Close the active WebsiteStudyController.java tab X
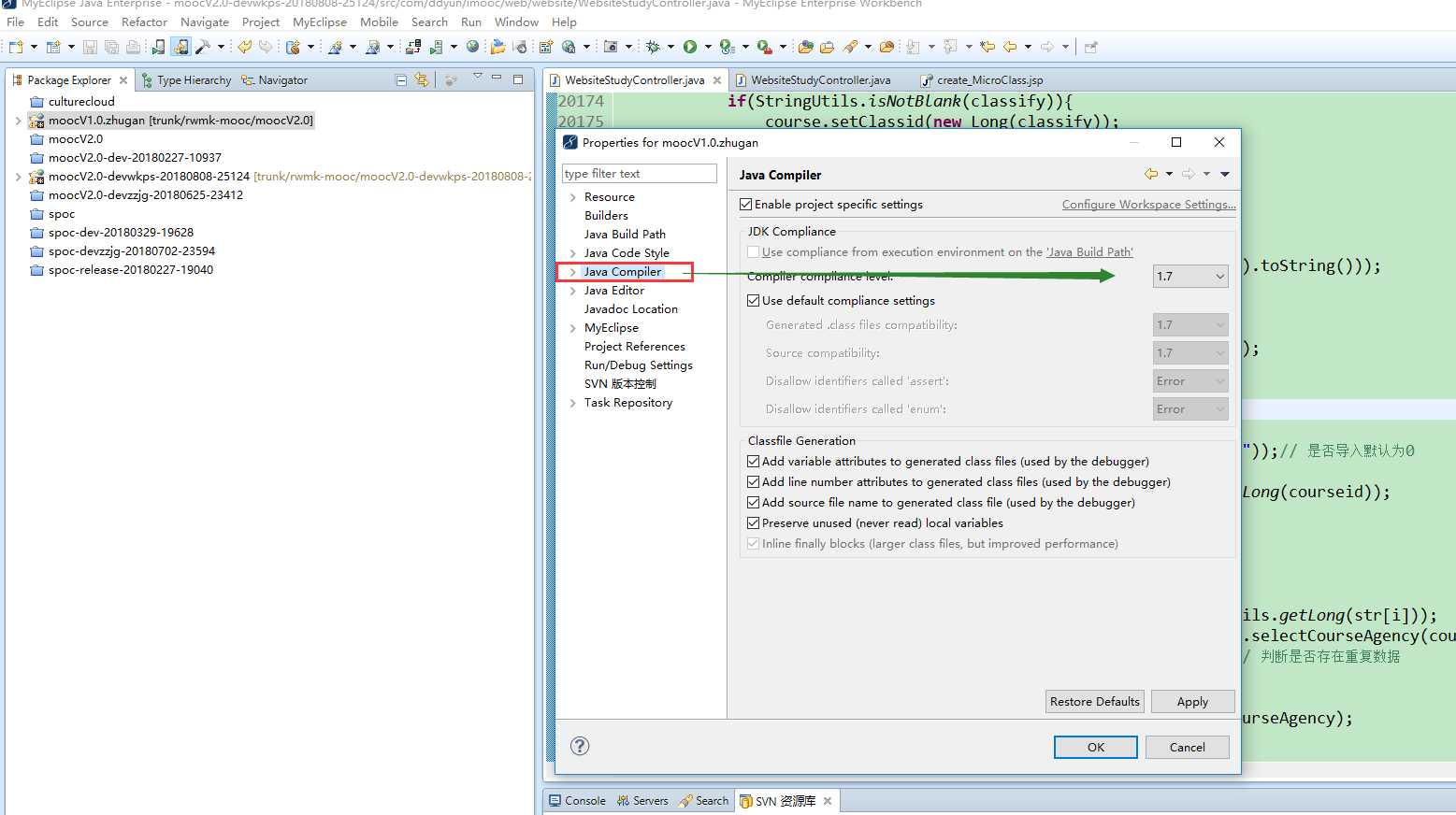This screenshot has width=1456, height=815. (717, 80)
